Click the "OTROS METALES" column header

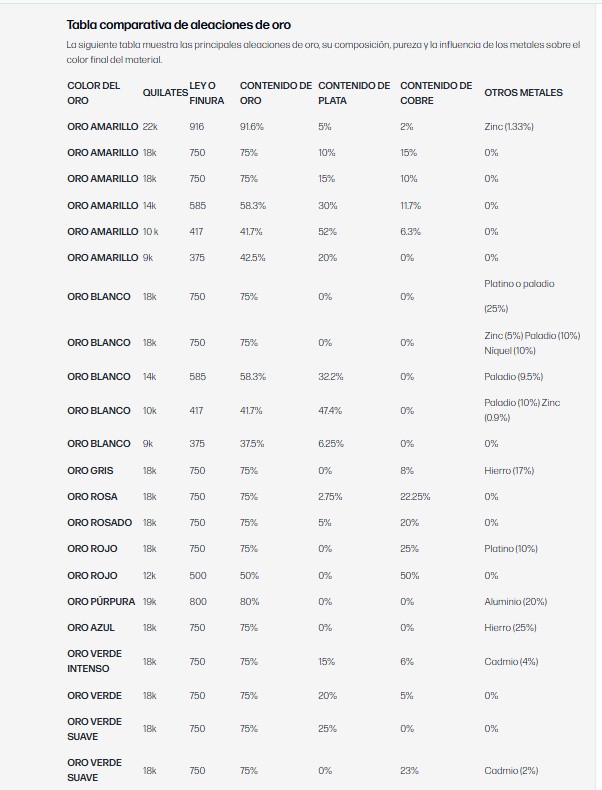point(523,93)
